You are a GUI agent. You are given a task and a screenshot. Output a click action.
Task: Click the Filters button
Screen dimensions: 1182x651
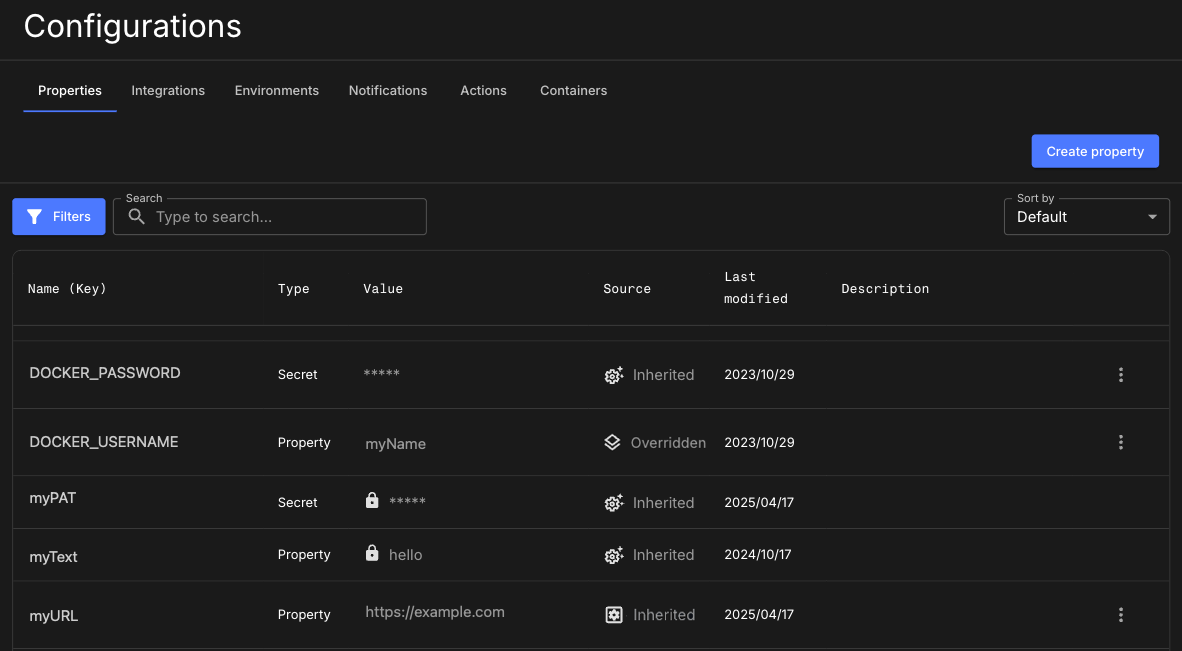tap(58, 216)
